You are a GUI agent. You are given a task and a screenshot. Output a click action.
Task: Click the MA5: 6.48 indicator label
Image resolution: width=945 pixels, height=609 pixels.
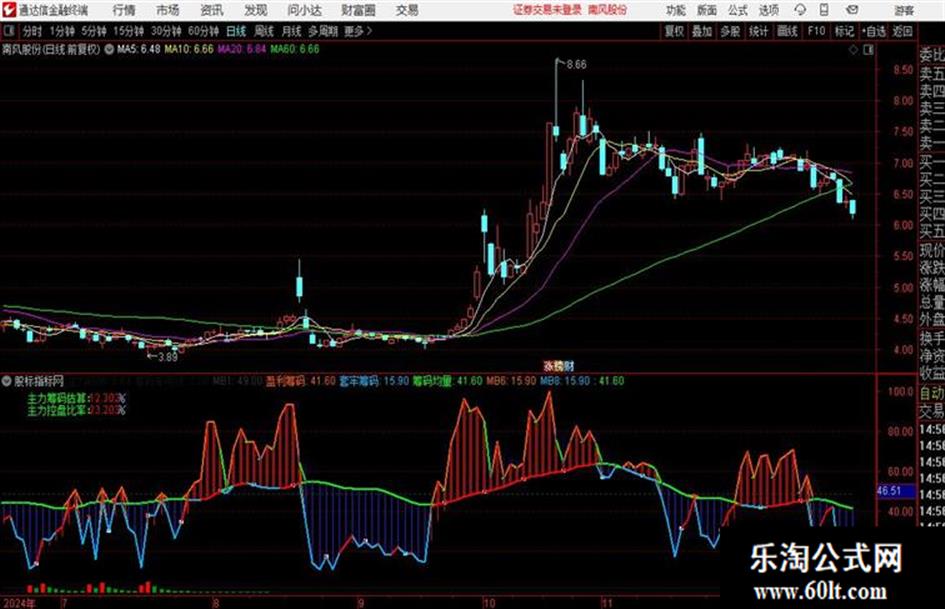point(139,49)
